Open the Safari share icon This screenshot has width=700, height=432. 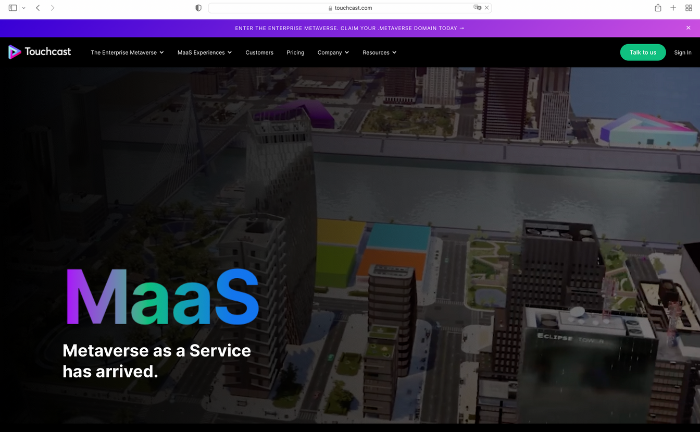pyautogui.click(x=658, y=8)
